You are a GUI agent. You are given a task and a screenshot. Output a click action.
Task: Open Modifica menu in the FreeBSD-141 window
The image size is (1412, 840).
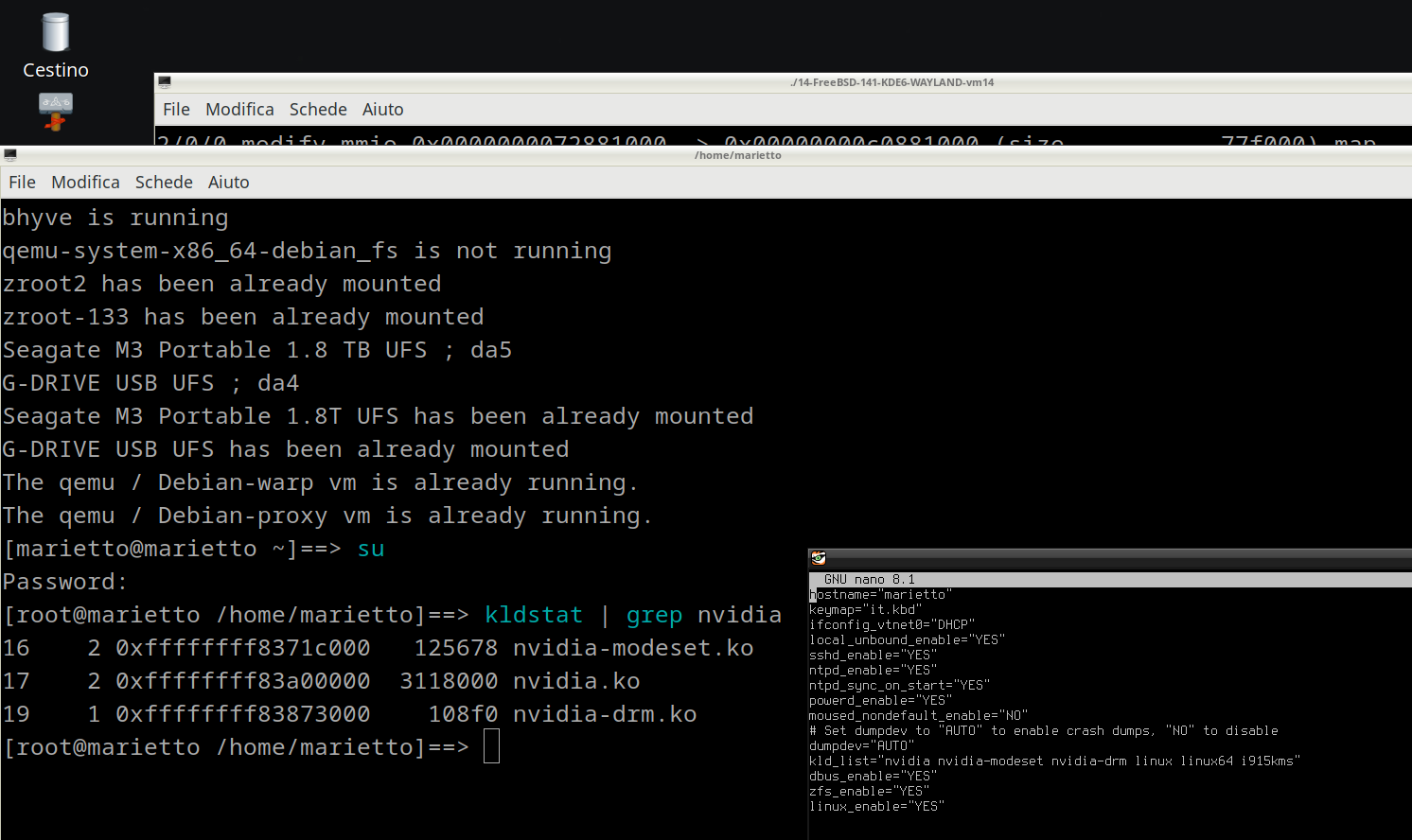pyautogui.click(x=239, y=109)
